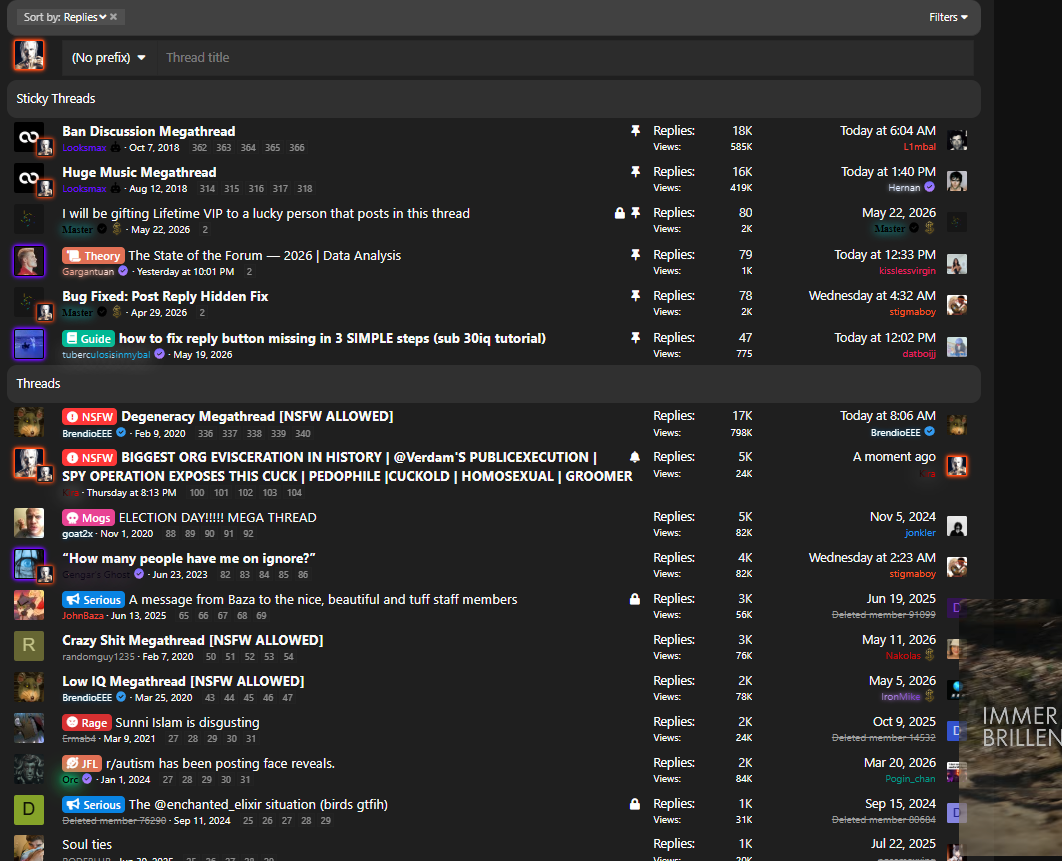Click goat2x's avatar on Election Day thread

(29, 523)
